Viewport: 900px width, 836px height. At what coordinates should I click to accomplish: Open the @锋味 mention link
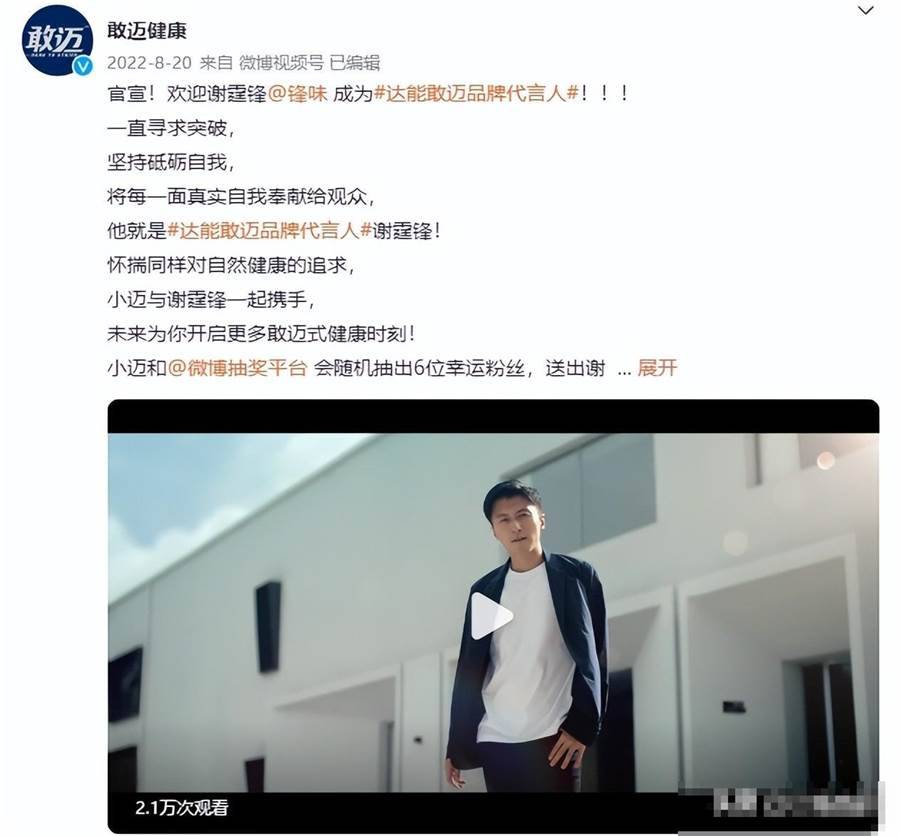click(x=297, y=94)
